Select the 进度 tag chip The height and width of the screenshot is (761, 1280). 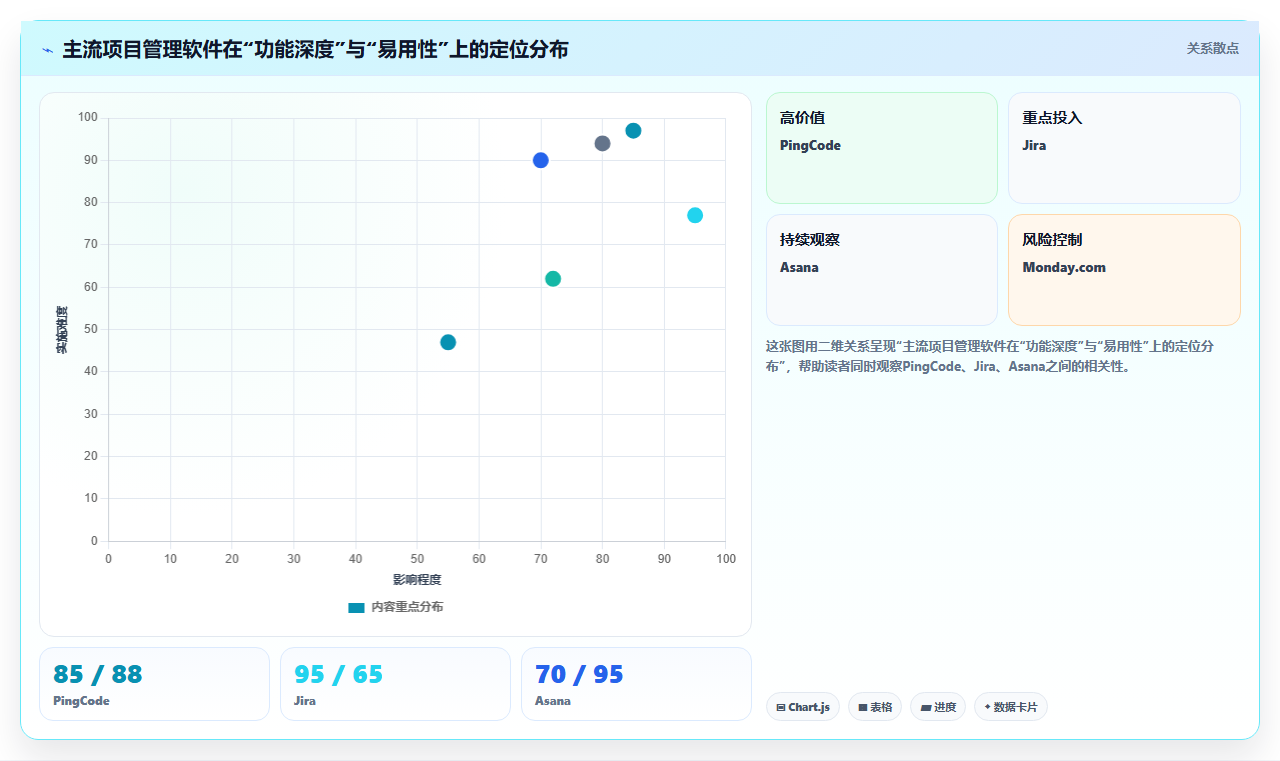pyautogui.click(x=938, y=707)
